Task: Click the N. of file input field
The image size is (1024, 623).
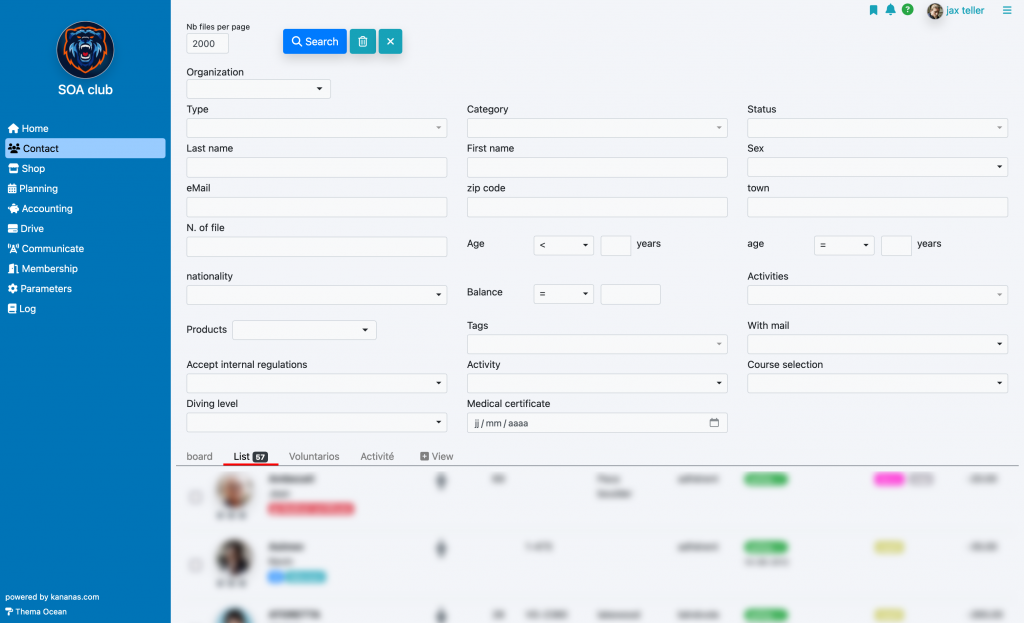Action: point(317,246)
